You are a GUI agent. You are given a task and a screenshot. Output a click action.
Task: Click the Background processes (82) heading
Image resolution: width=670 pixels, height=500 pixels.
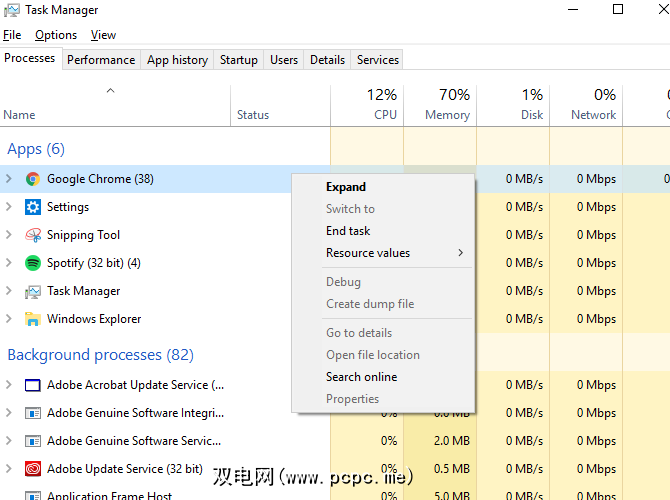click(100, 355)
